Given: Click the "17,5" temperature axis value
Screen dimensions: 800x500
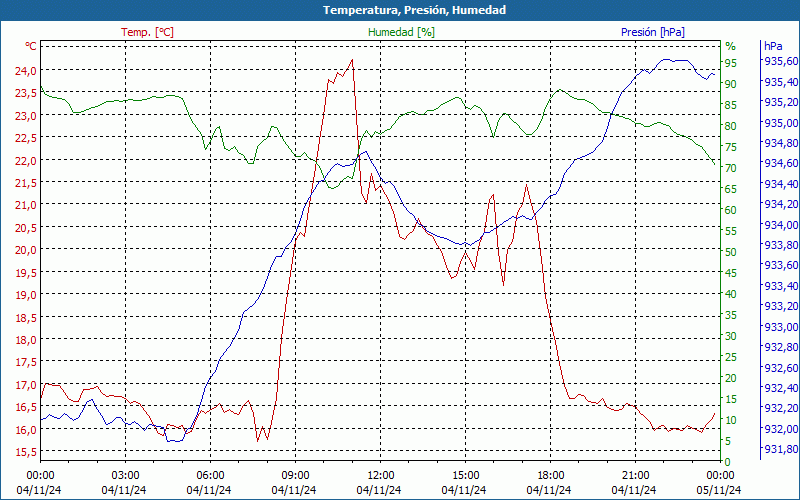Looking at the screenshot, I should (x=26, y=362).
